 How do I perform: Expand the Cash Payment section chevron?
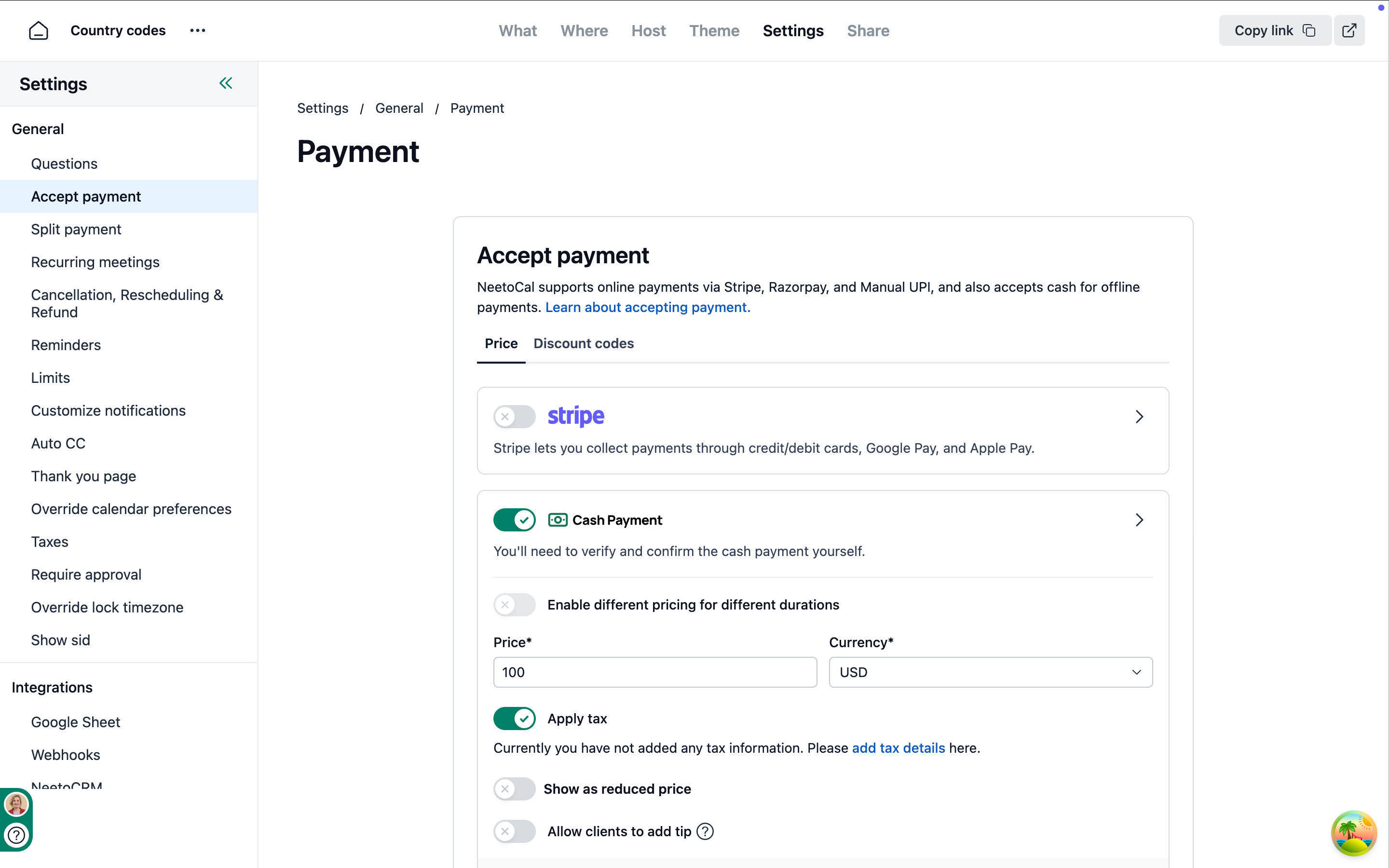[x=1139, y=520]
